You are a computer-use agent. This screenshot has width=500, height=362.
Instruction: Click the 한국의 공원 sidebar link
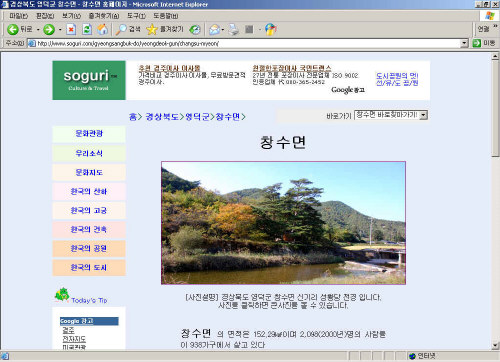point(89,249)
